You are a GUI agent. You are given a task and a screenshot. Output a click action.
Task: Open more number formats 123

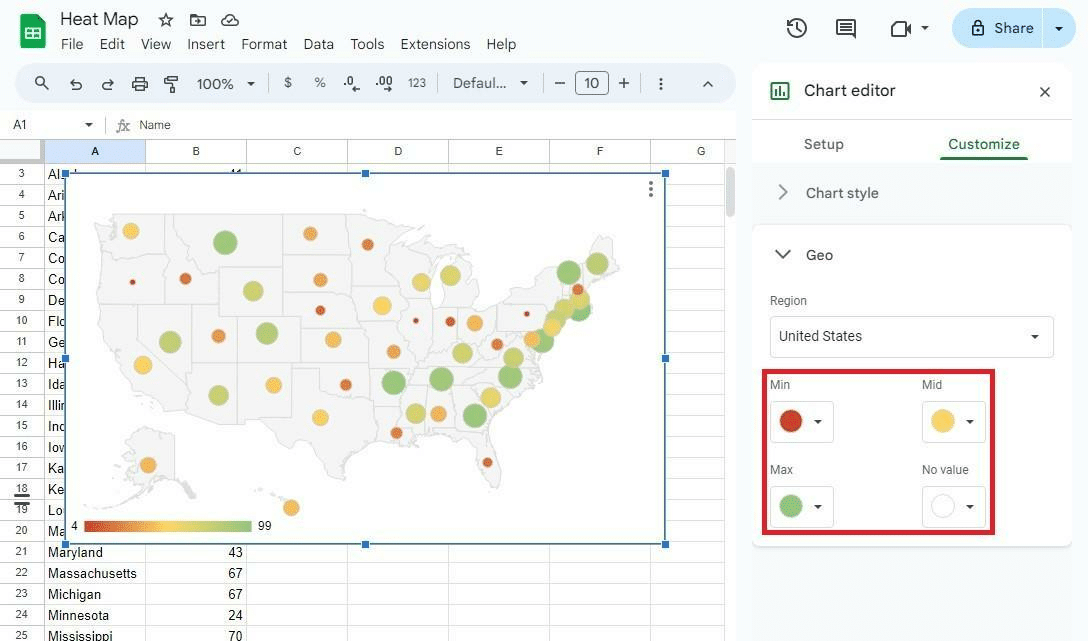[416, 83]
